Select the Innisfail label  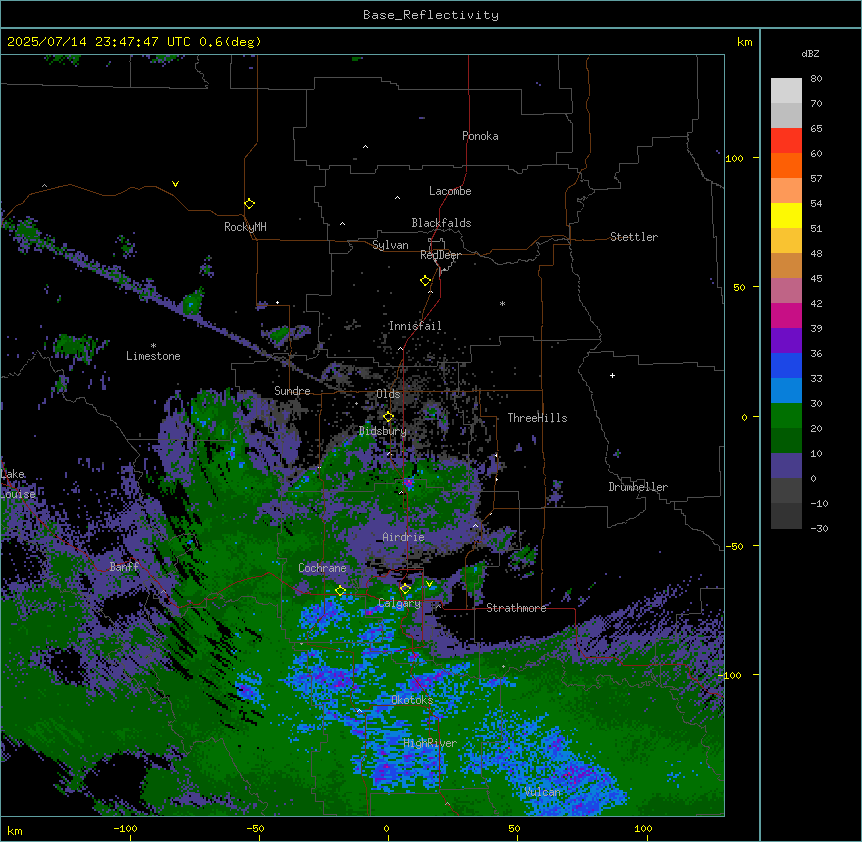415,326
